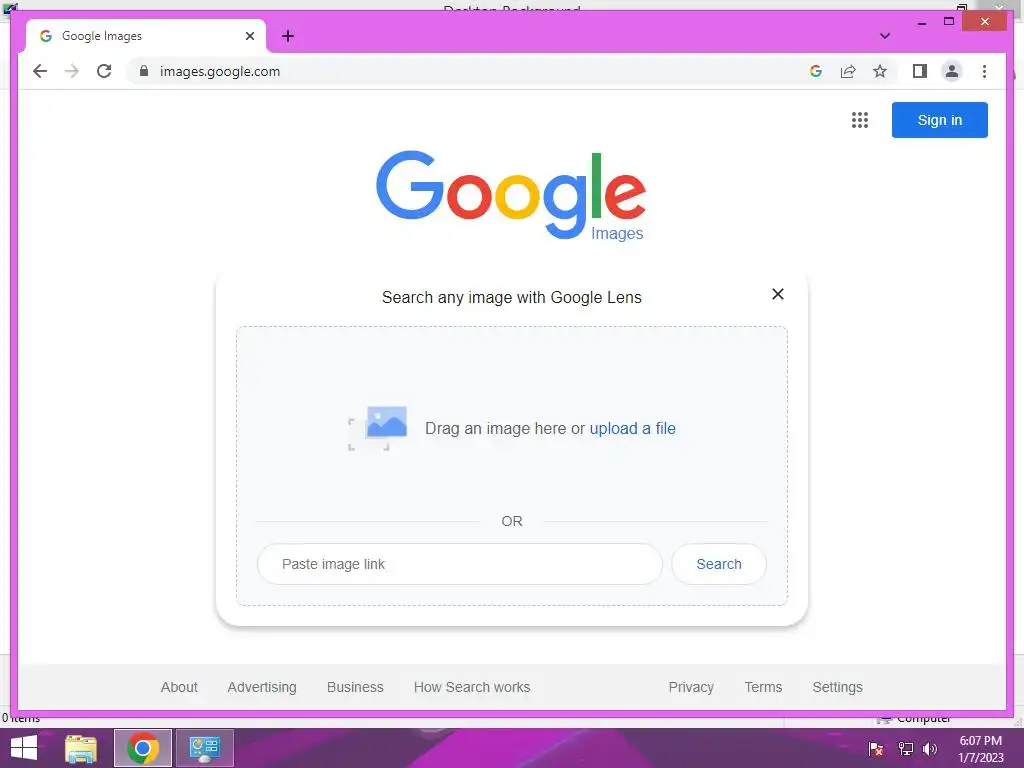Open How Search works link
Image resolution: width=1024 pixels, height=768 pixels.
(x=472, y=687)
